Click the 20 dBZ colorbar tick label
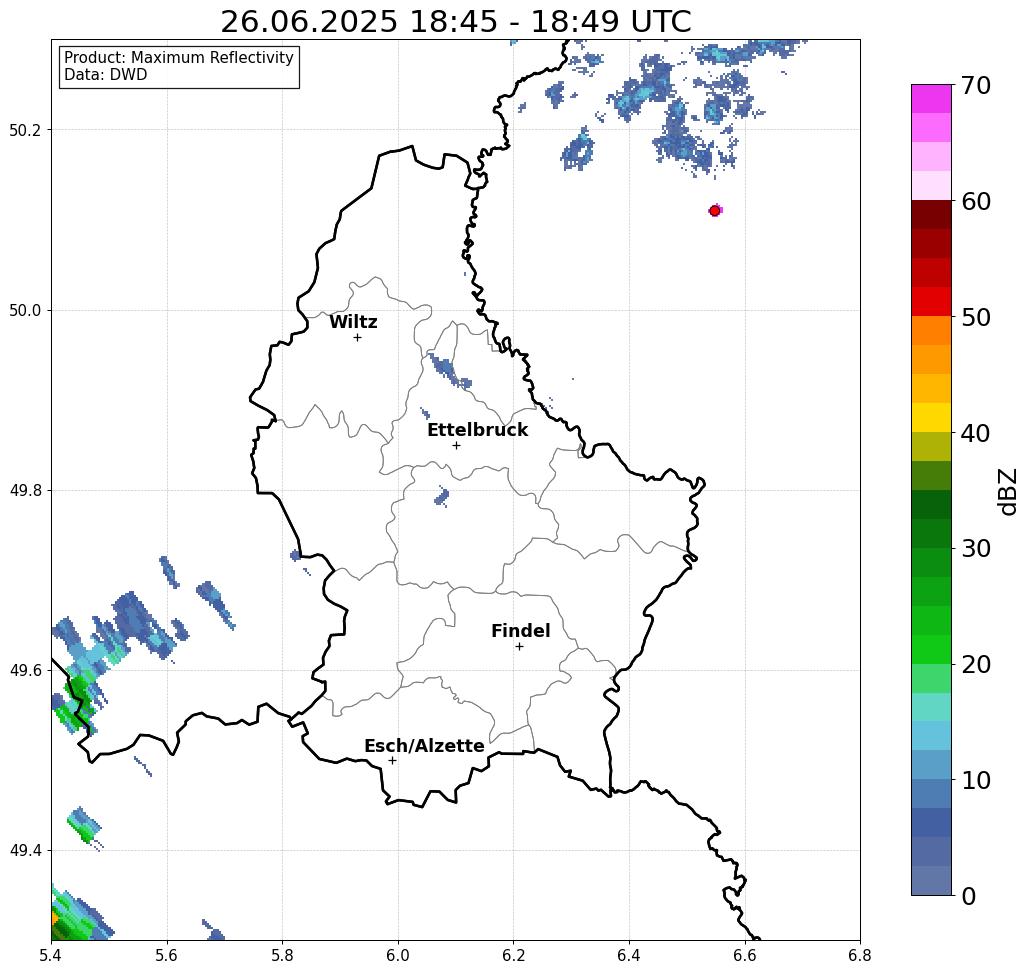The height and width of the screenshot is (973, 1029). (975, 665)
